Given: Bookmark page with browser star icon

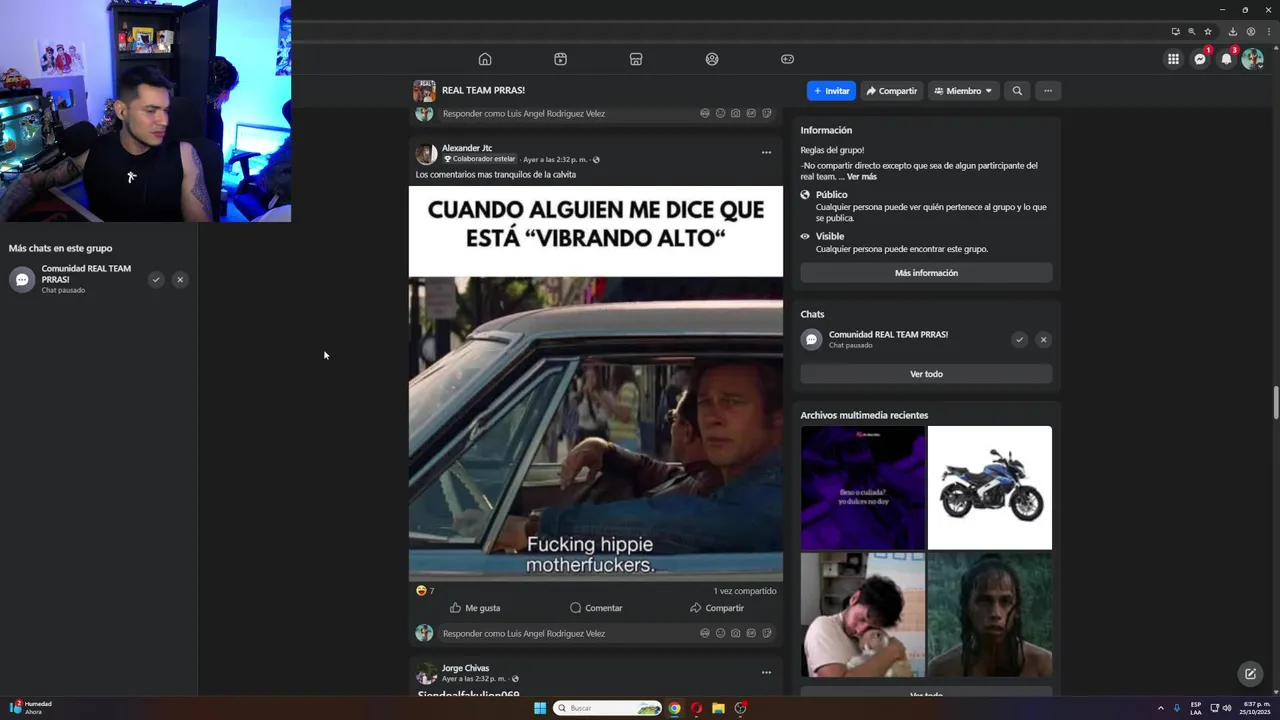Looking at the screenshot, I should [1208, 31].
